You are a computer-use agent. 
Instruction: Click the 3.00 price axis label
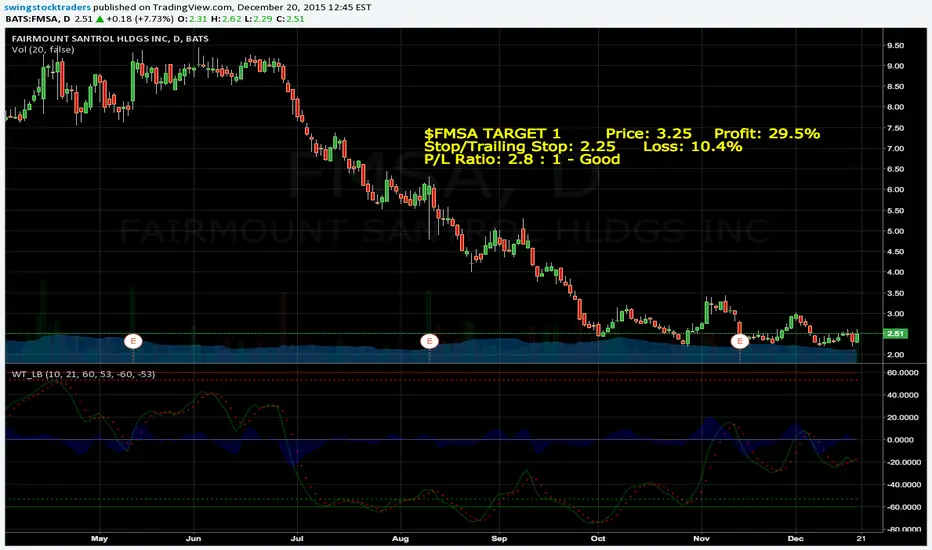(x=895, y=314)
